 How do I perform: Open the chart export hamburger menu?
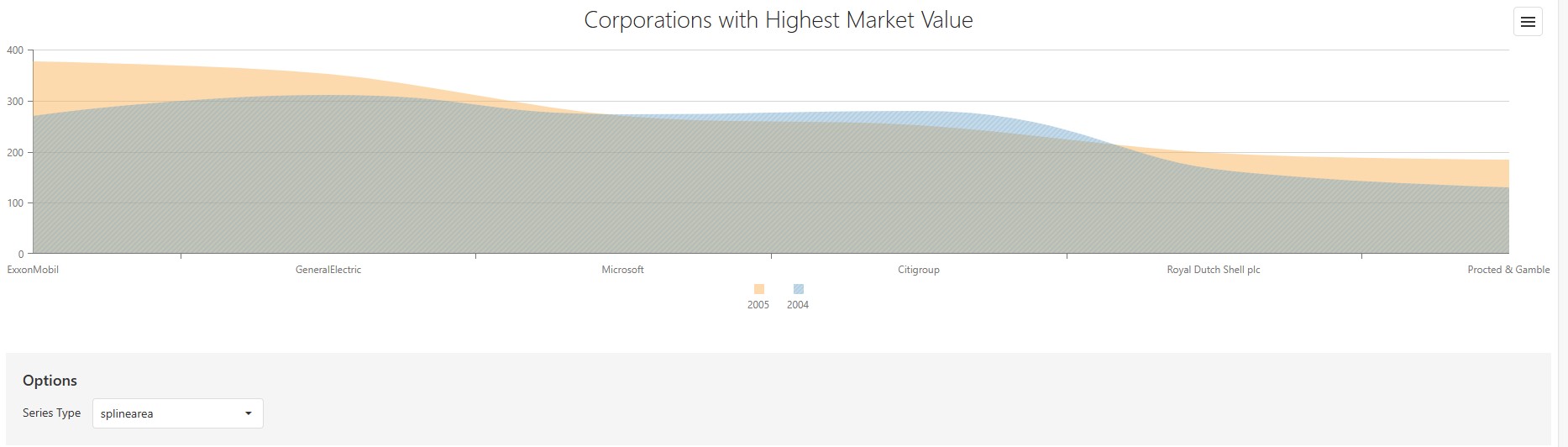(x=1528, y=22)
